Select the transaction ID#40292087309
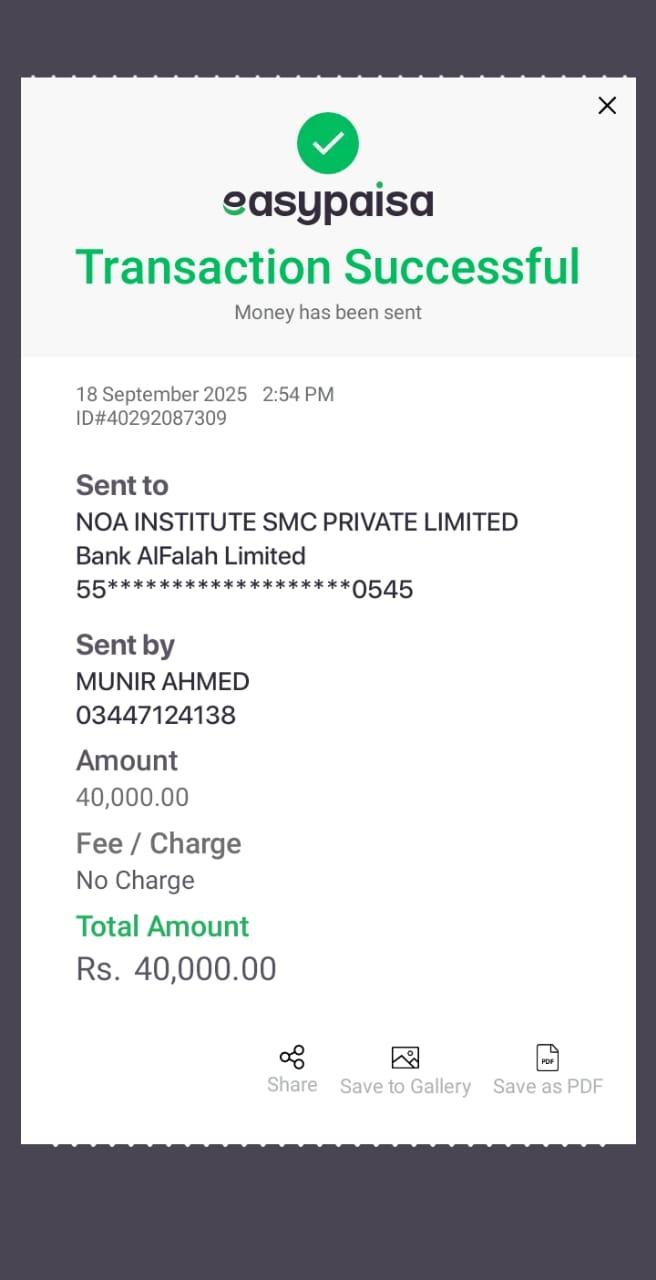Screen dimensions: 656x1280 (x=151, y=418)
